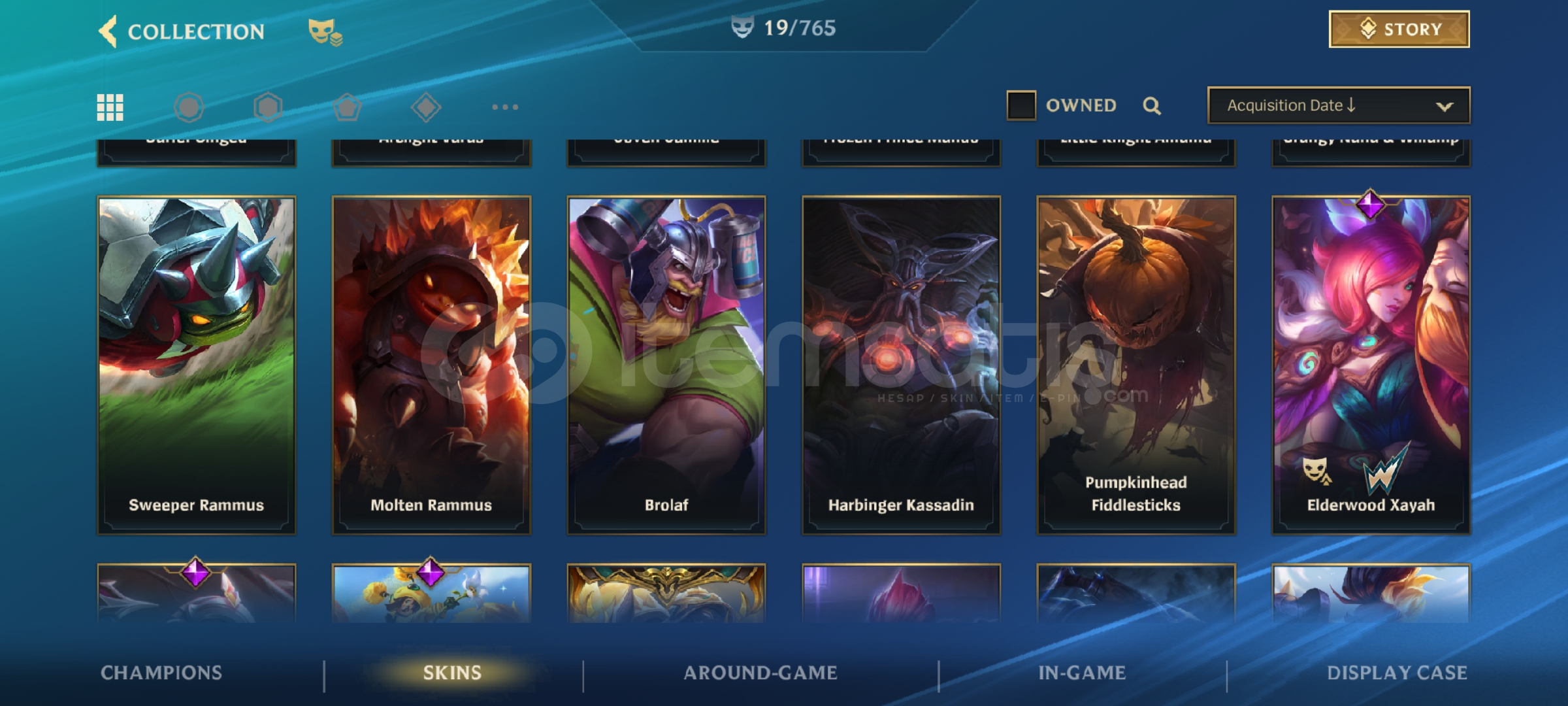The image size is (1568, 706).
Task: Expand the sort list chevron arrow
Action: [x=1445, y=106]
